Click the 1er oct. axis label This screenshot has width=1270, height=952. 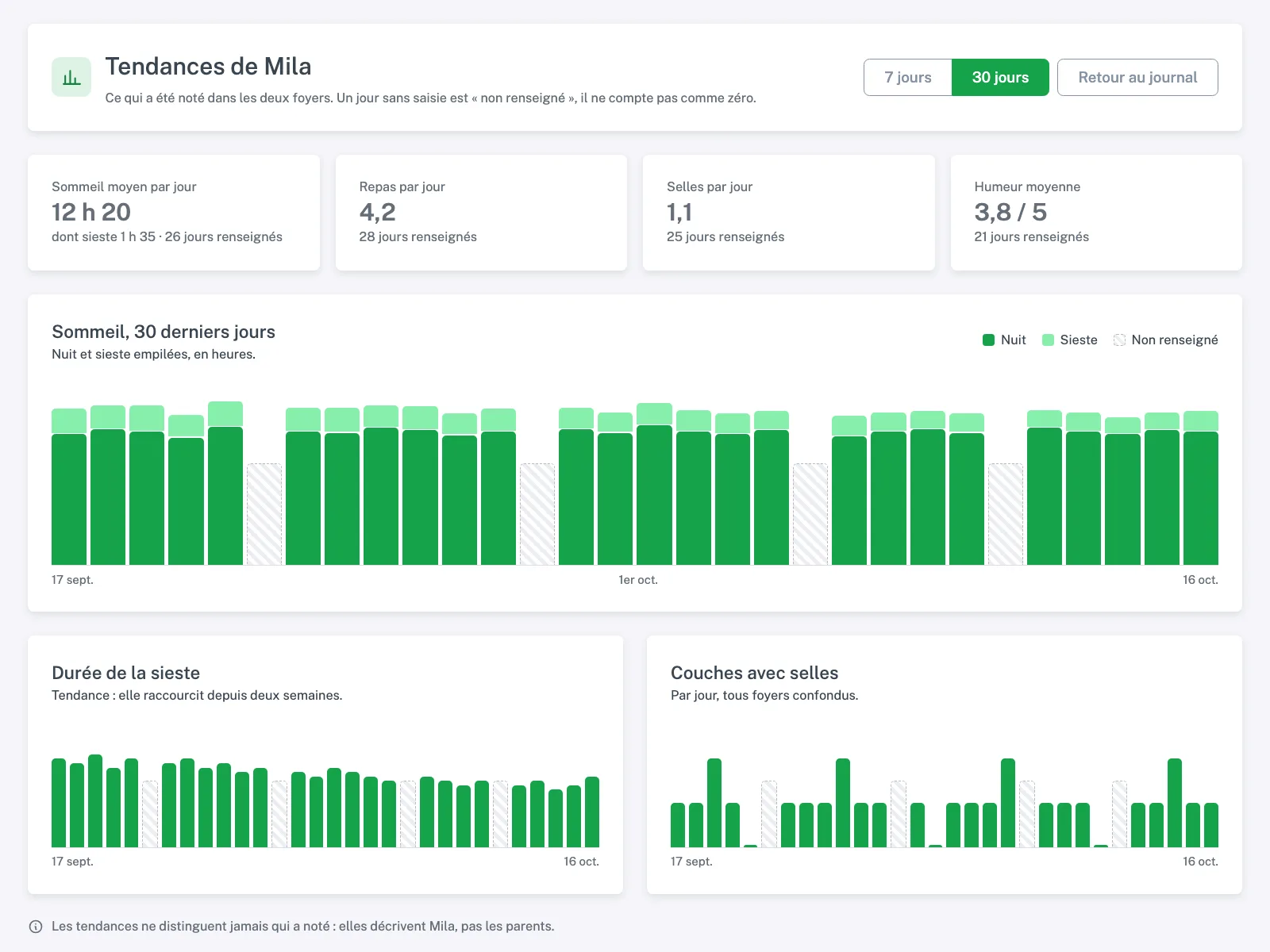638,580
